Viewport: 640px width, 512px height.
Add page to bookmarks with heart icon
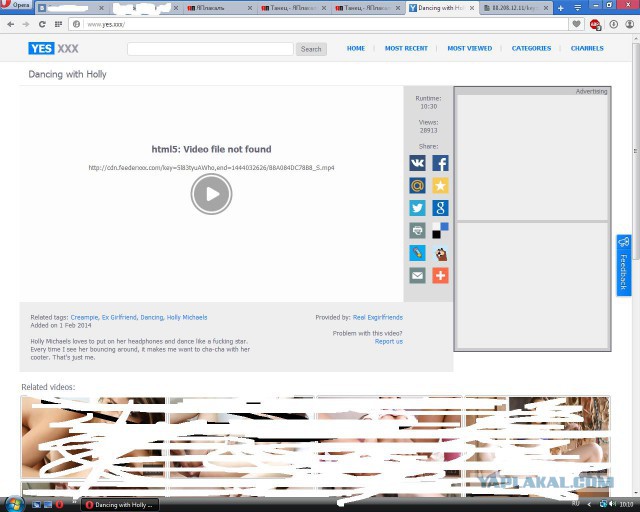pos(576,24)
